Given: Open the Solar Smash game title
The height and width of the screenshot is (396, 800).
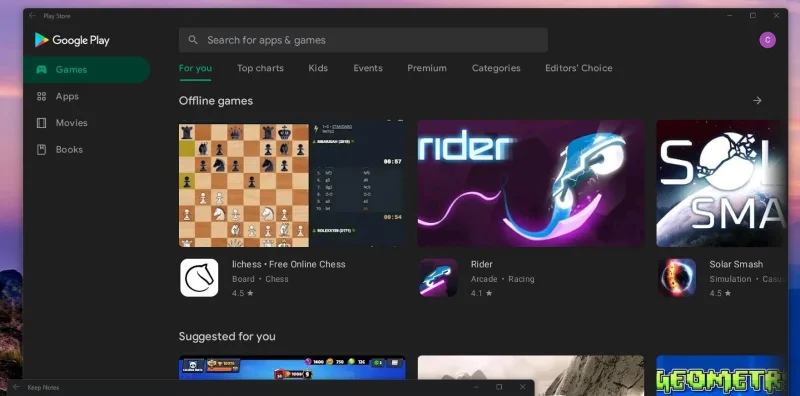Looking at the screenshot, I should tap(736, 264).
